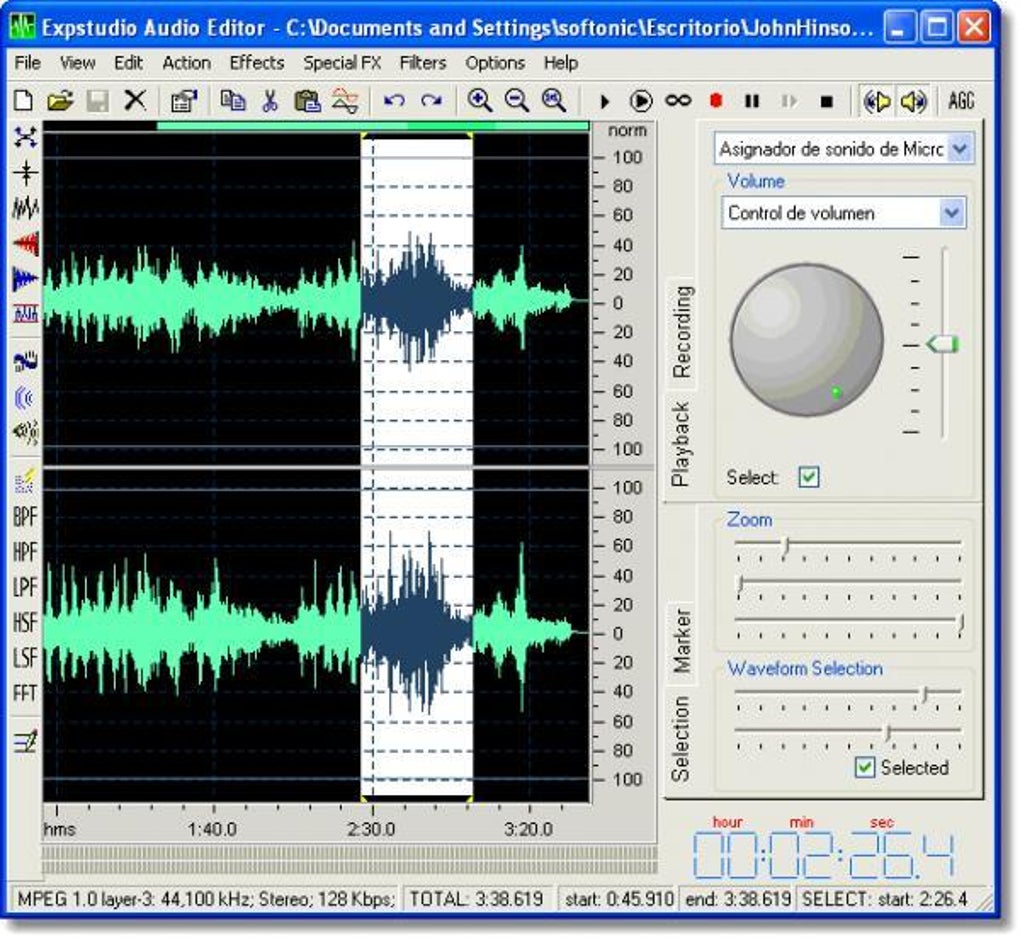Apply the HPF high-pass filter

click(25, 553)
